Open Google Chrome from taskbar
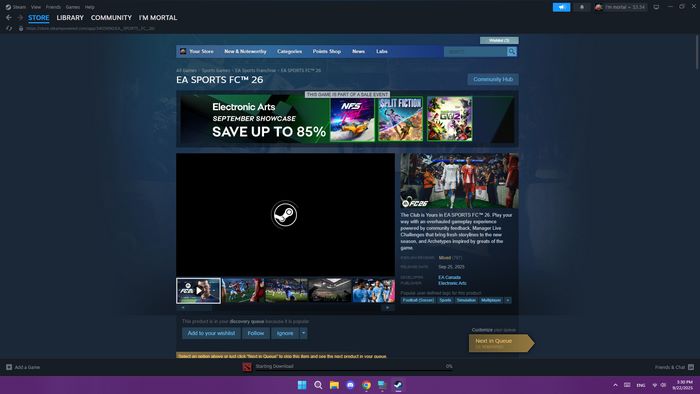700x394 pixels. 367,385
